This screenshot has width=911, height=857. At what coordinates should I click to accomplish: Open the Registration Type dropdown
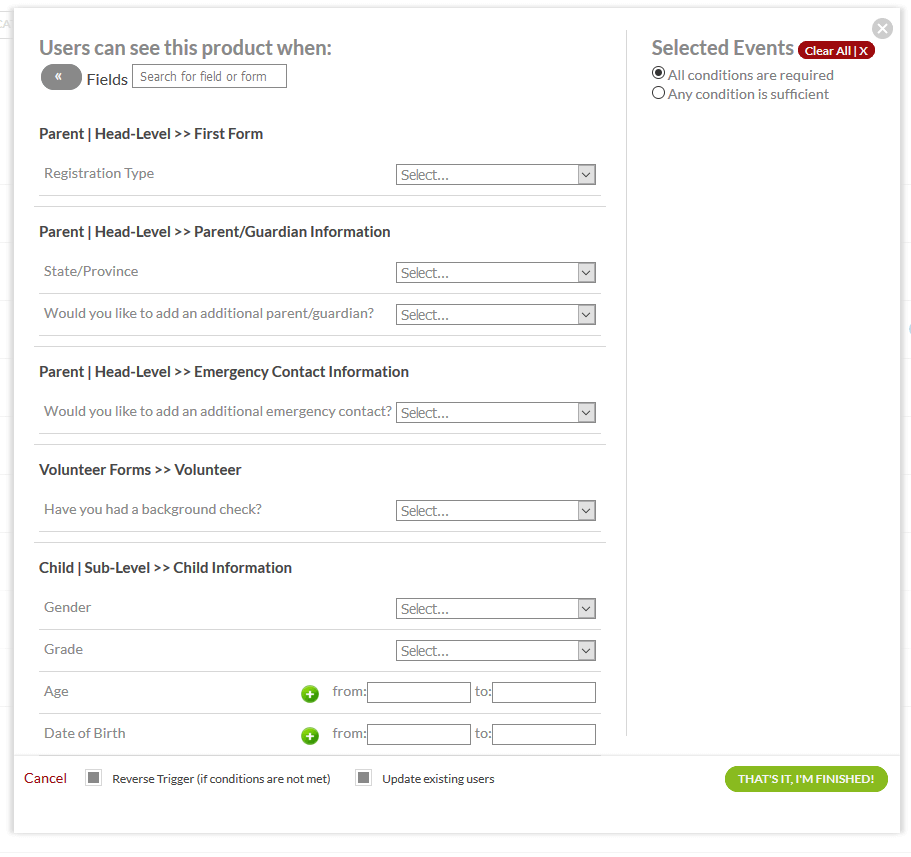coord(496,175)
